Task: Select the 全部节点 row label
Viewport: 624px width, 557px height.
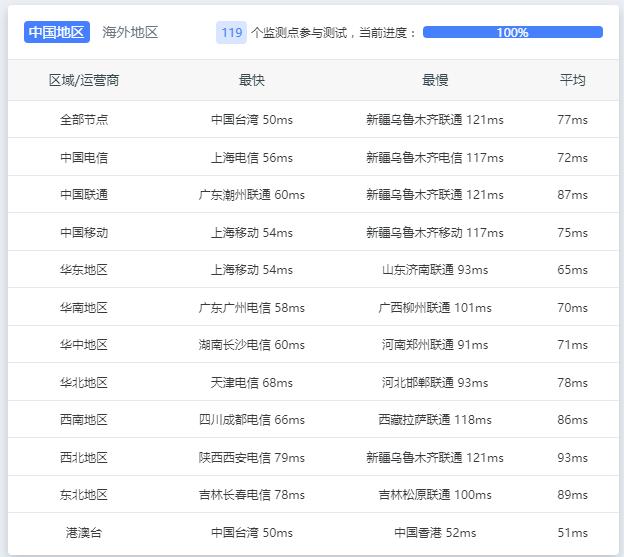Action: pos(84,119)
